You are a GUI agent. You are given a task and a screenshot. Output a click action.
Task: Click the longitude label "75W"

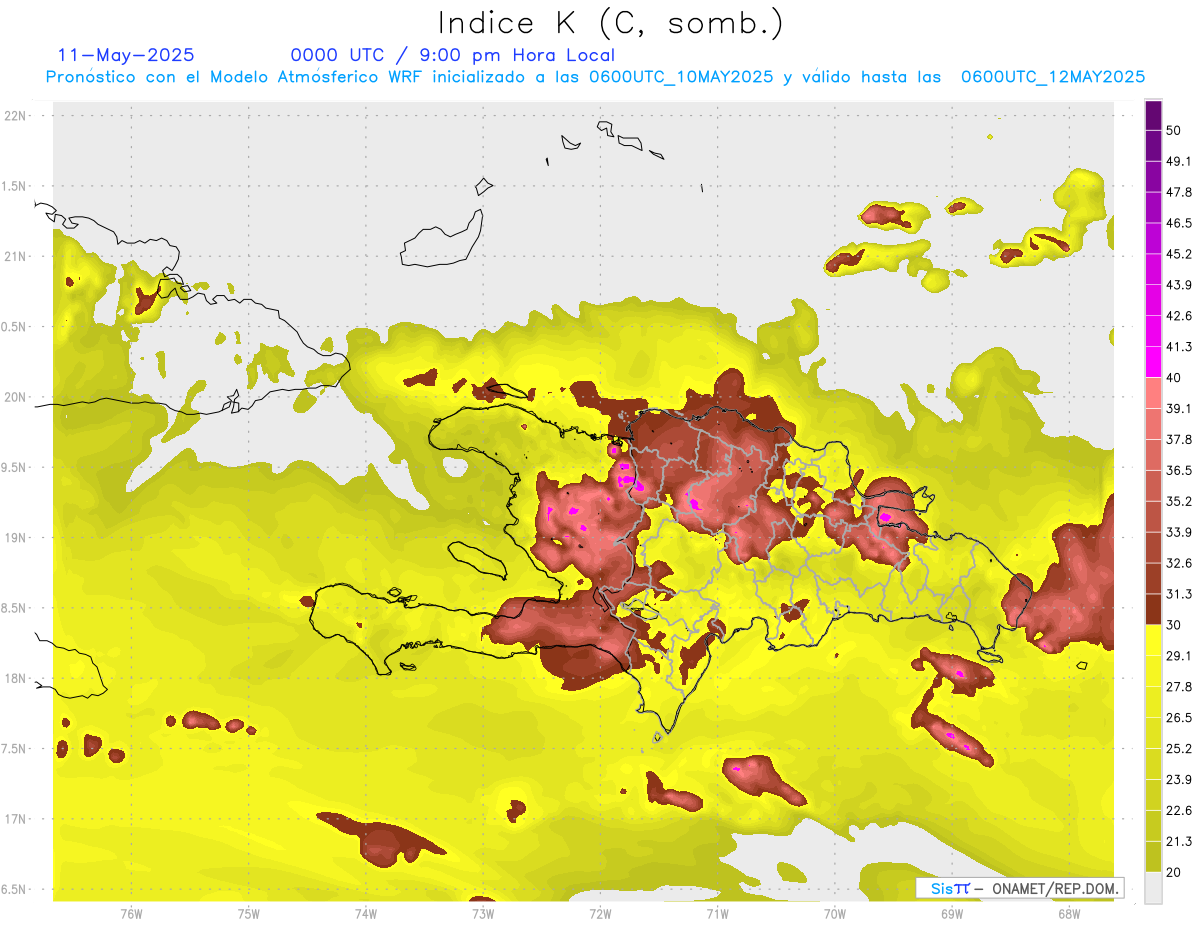[x=249, y=914]
